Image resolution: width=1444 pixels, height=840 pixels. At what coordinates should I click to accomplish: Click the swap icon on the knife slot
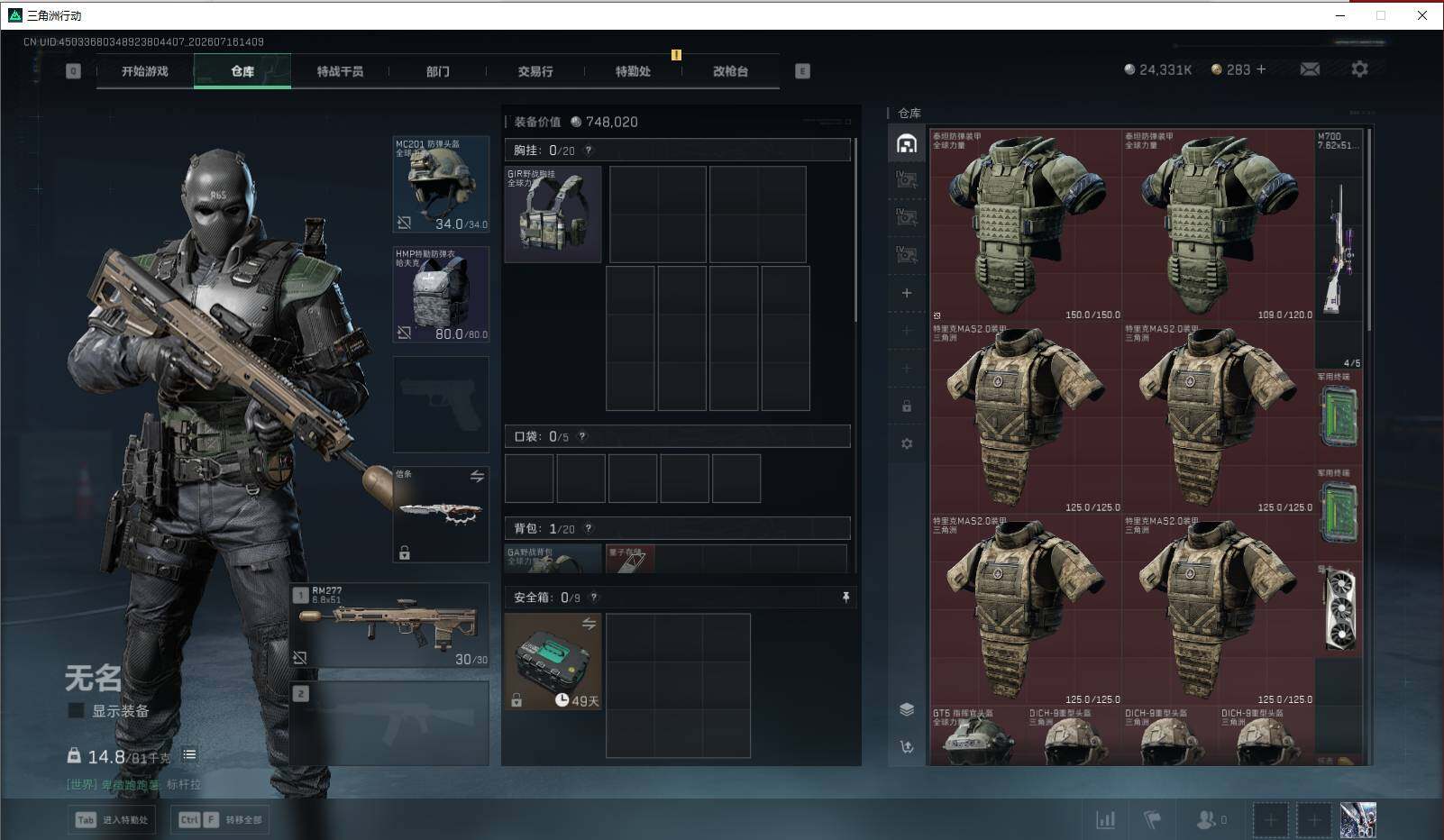point(477,476)
